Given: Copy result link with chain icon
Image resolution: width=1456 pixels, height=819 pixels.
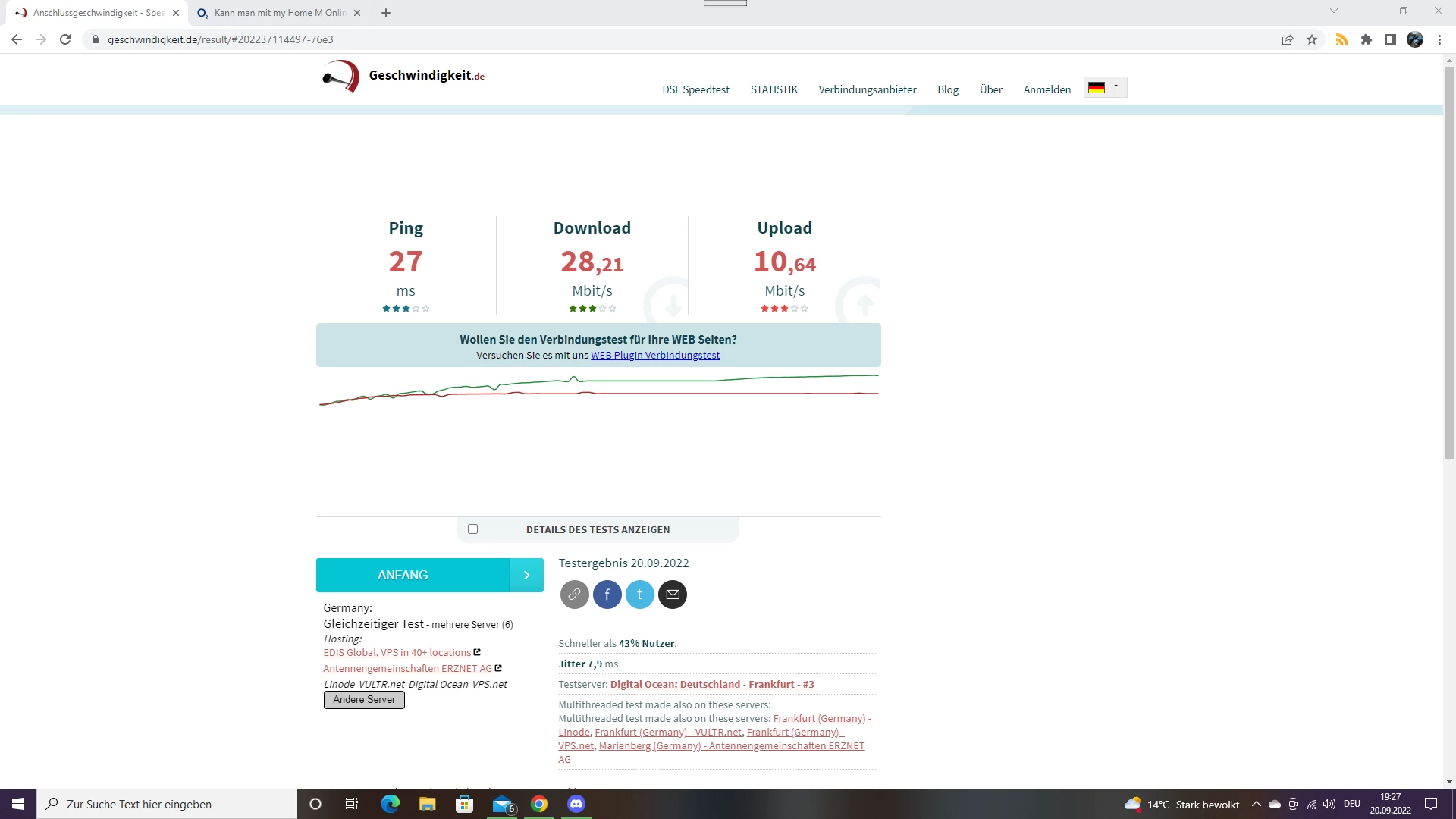Looking at the screenshot, I should point(574,595).
